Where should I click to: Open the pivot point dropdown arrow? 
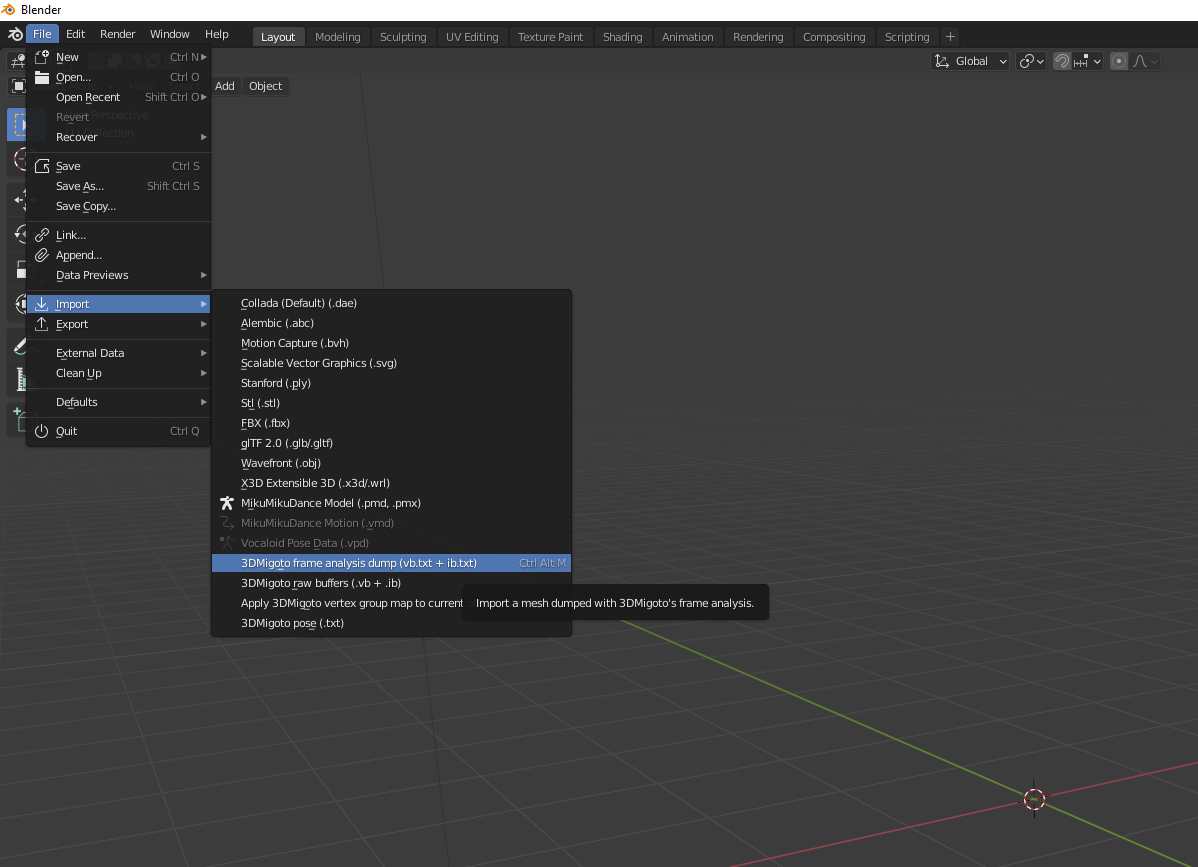(1040, 61)
